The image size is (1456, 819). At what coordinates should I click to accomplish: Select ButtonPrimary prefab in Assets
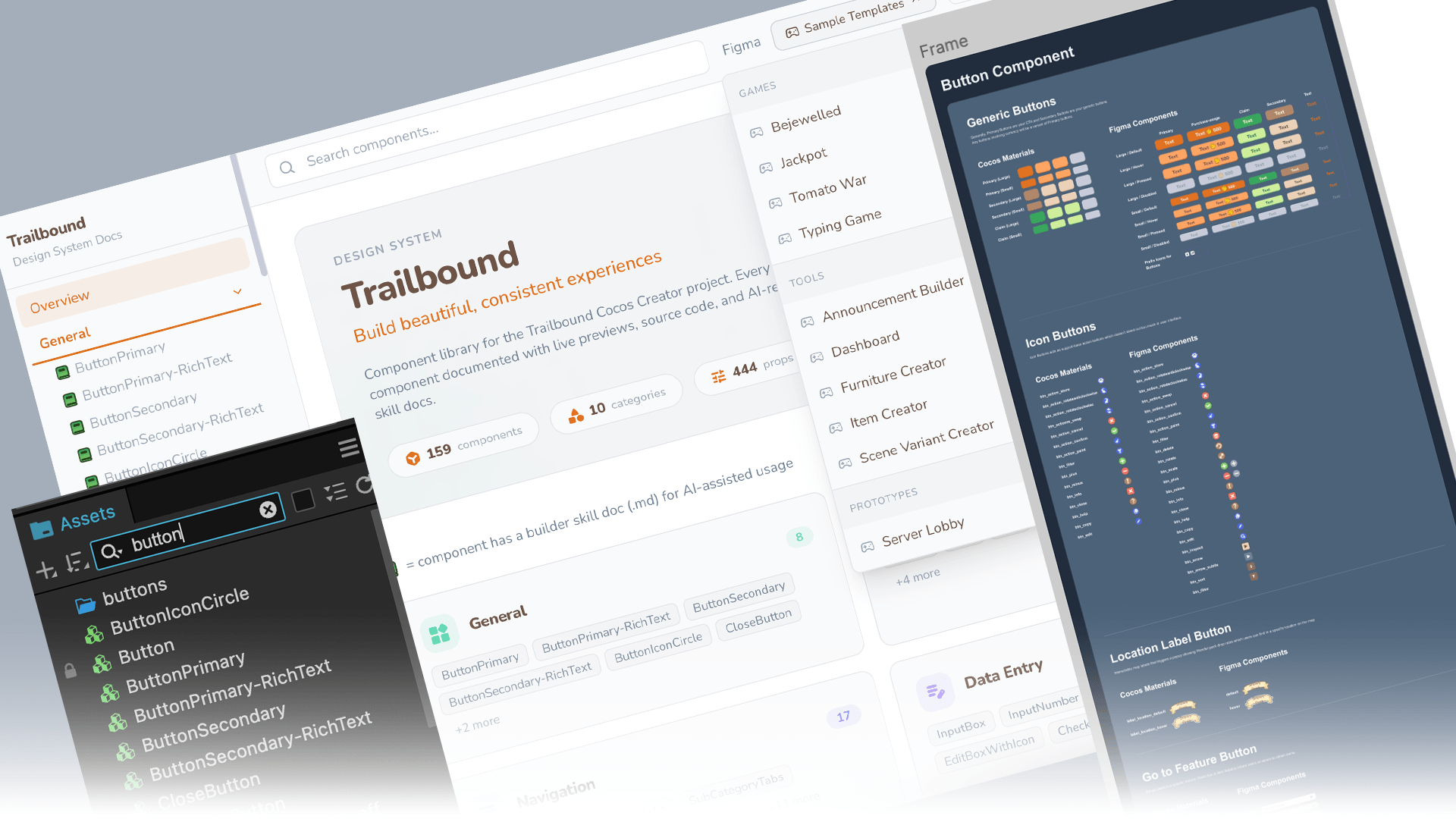coord(185,672)
